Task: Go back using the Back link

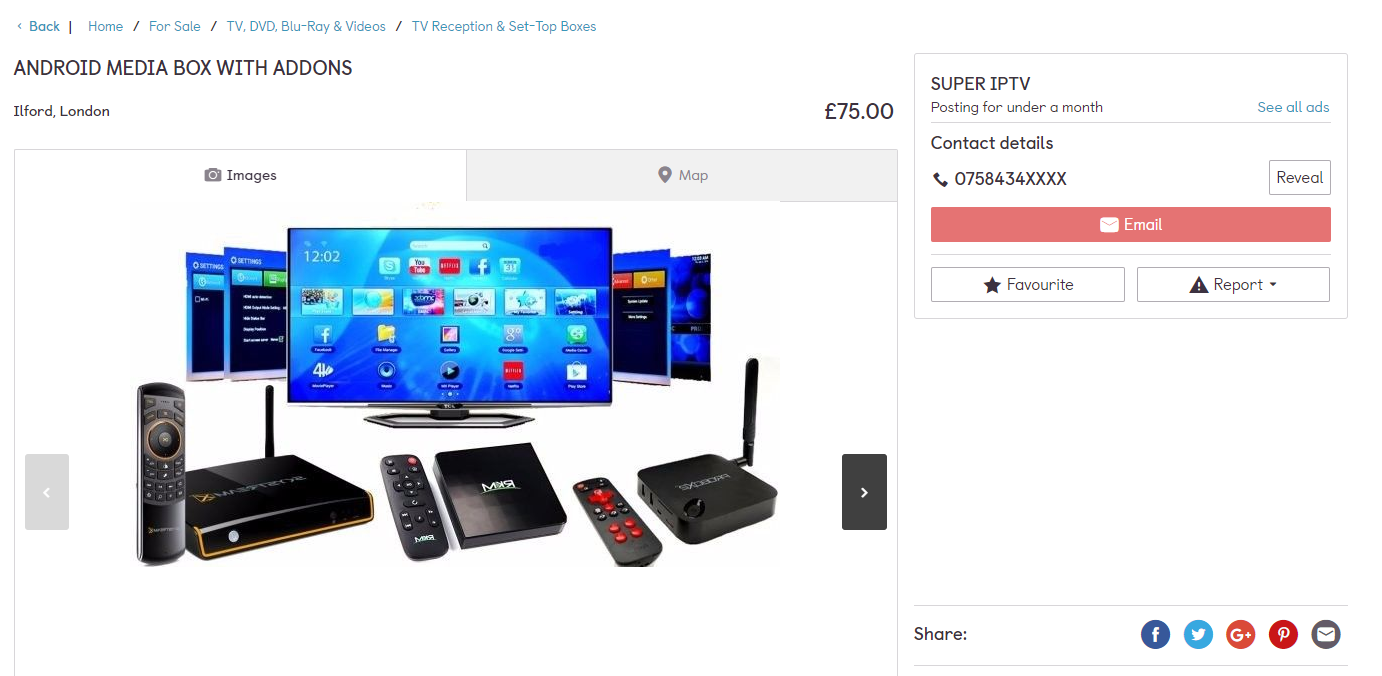Action: [38, 26]
